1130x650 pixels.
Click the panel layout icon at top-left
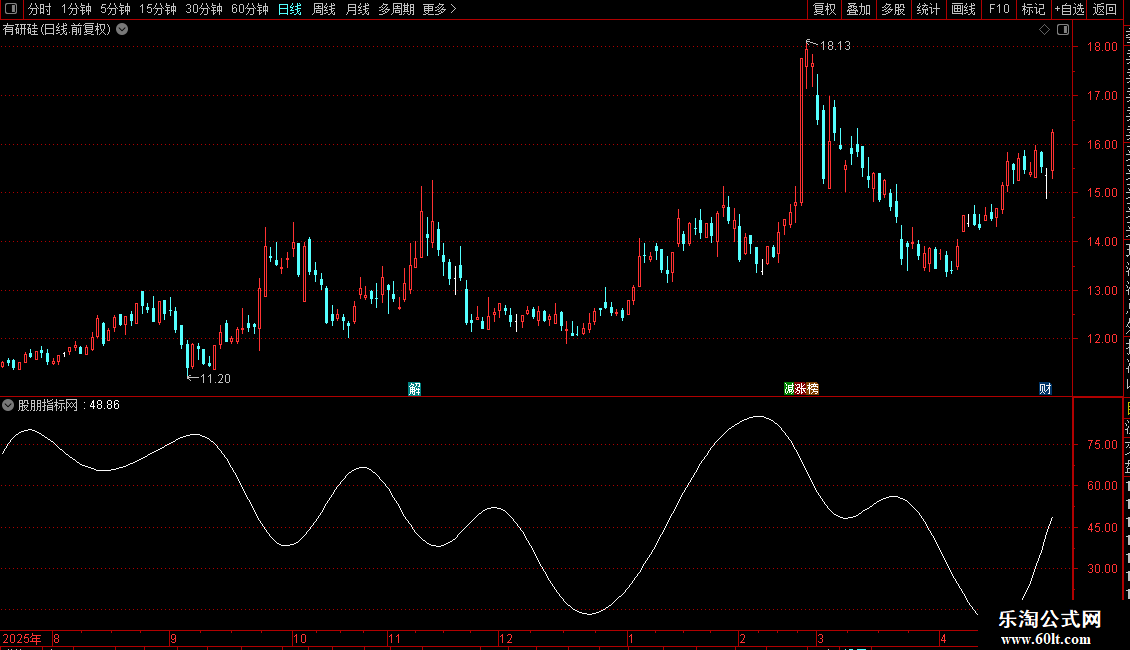click(x=11, y=9)
